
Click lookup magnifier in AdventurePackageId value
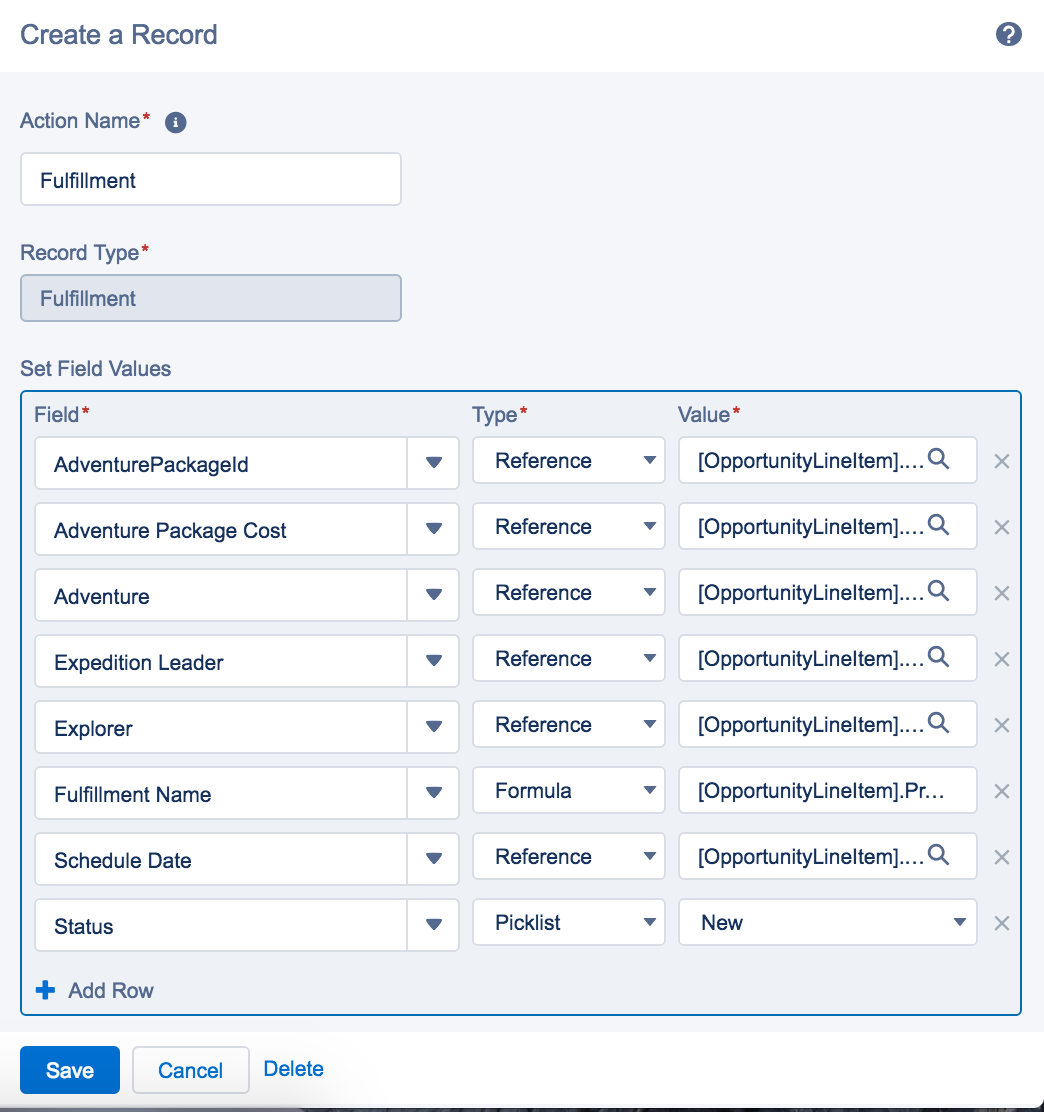(938, 459)
